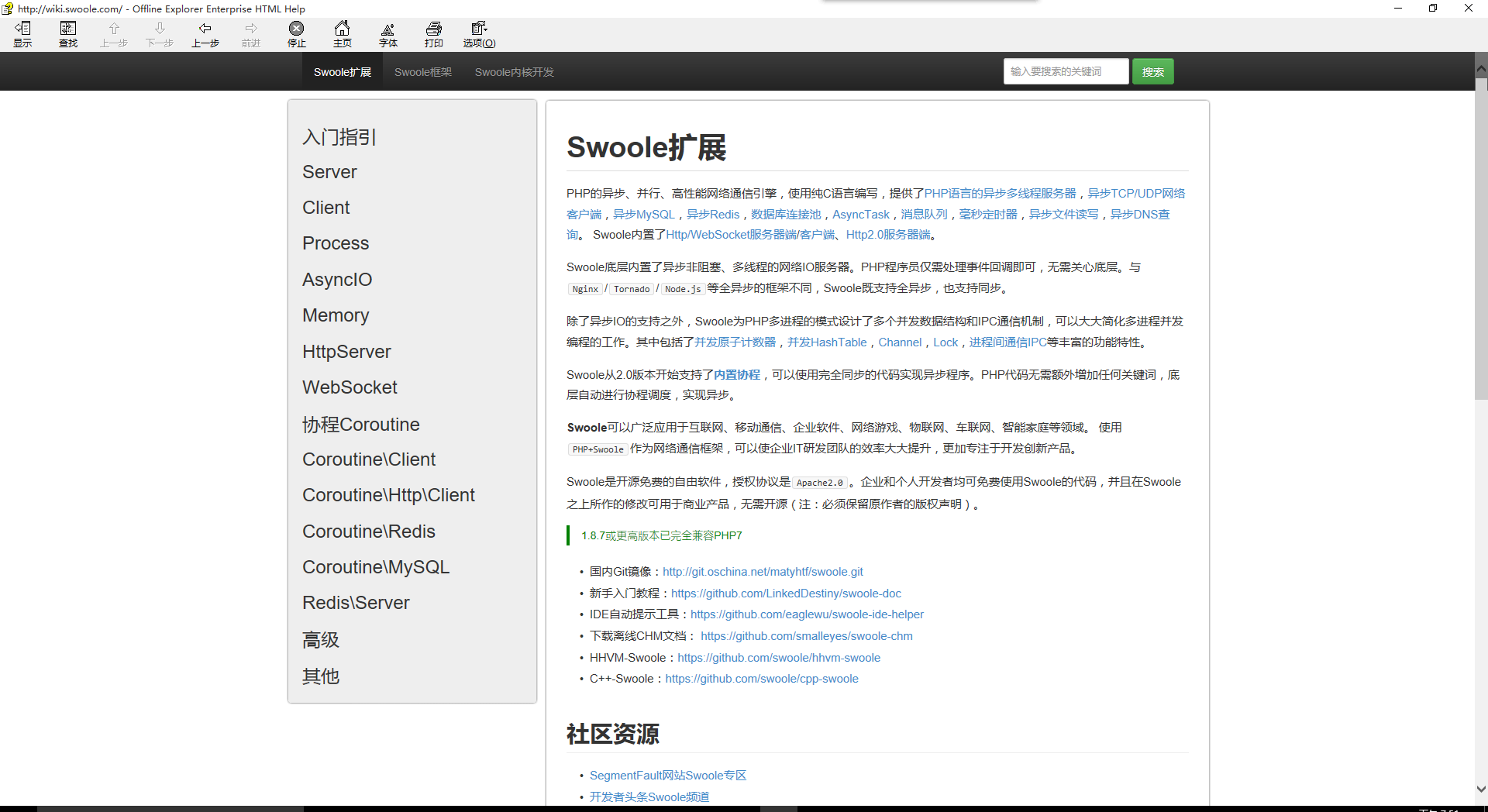The image size is (1488, 812).
Task: Open the SegmentFault网站Swoole专区 link
Action: [x=668, y=776]
